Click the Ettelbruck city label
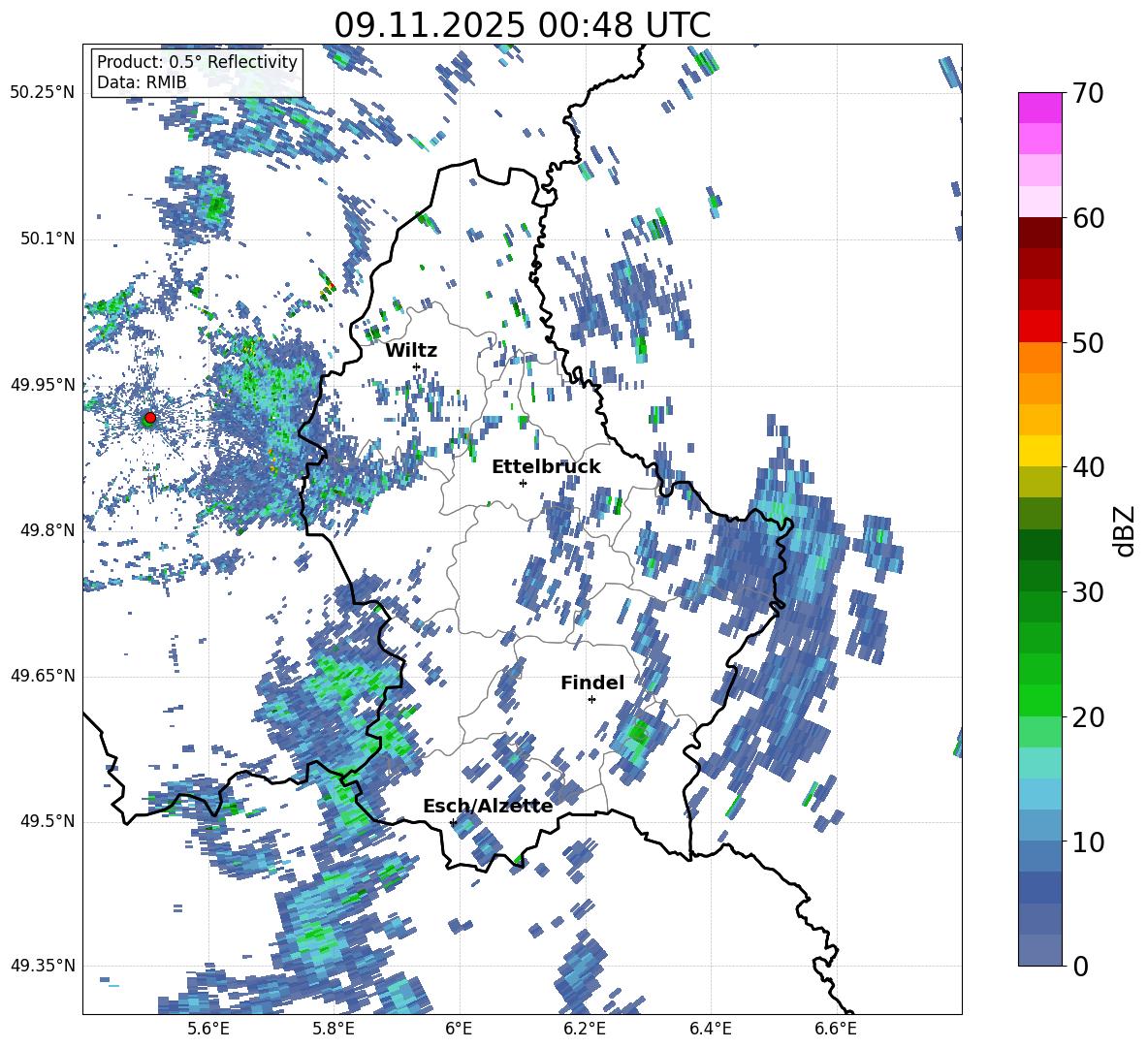1148x1048 pixels. [546, 467]
